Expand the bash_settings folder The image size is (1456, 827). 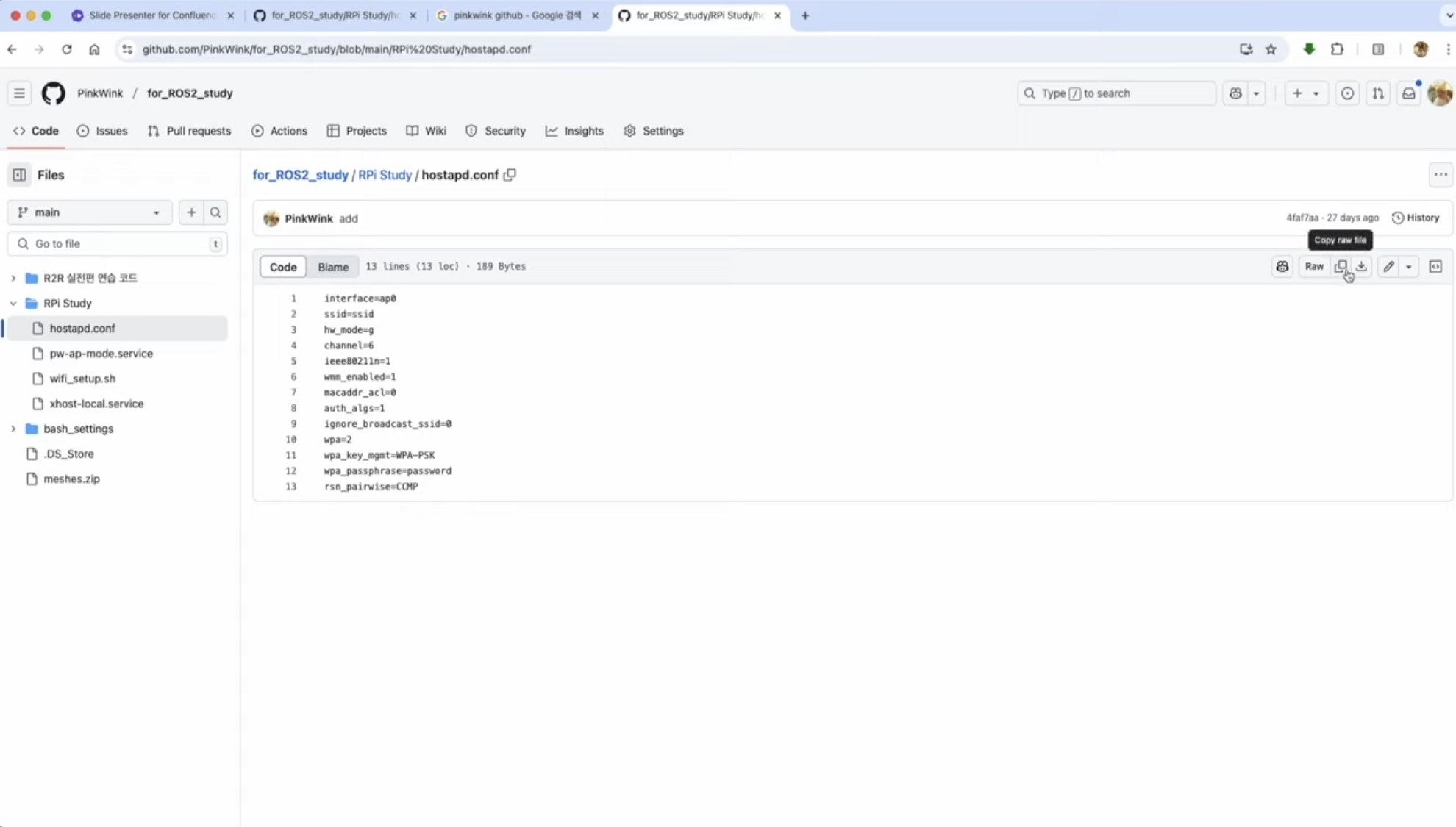point(13,429)
